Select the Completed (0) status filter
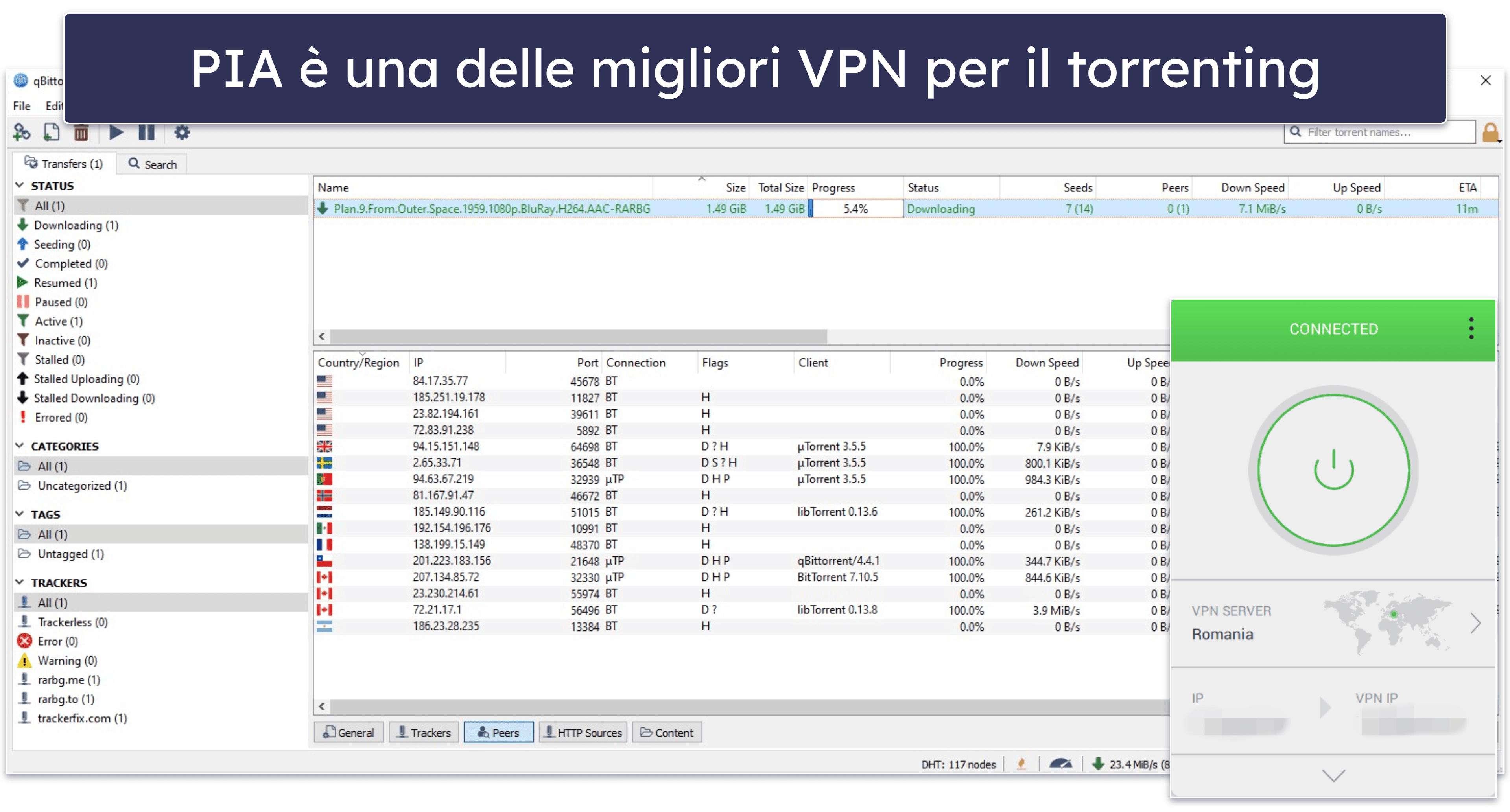The image size is (1510, 812). [x=63, y=263]
